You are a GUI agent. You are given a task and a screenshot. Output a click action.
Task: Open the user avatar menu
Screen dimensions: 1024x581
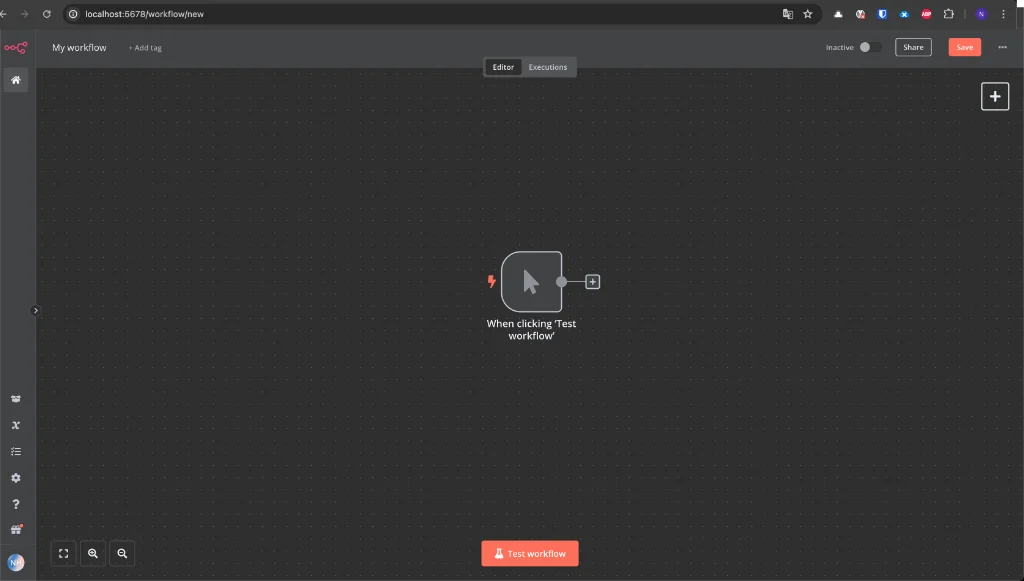[16, 562]
